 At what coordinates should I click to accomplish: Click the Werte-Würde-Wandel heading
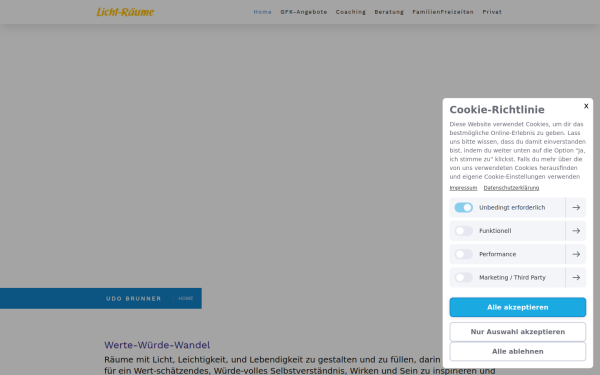coord(157,345)
